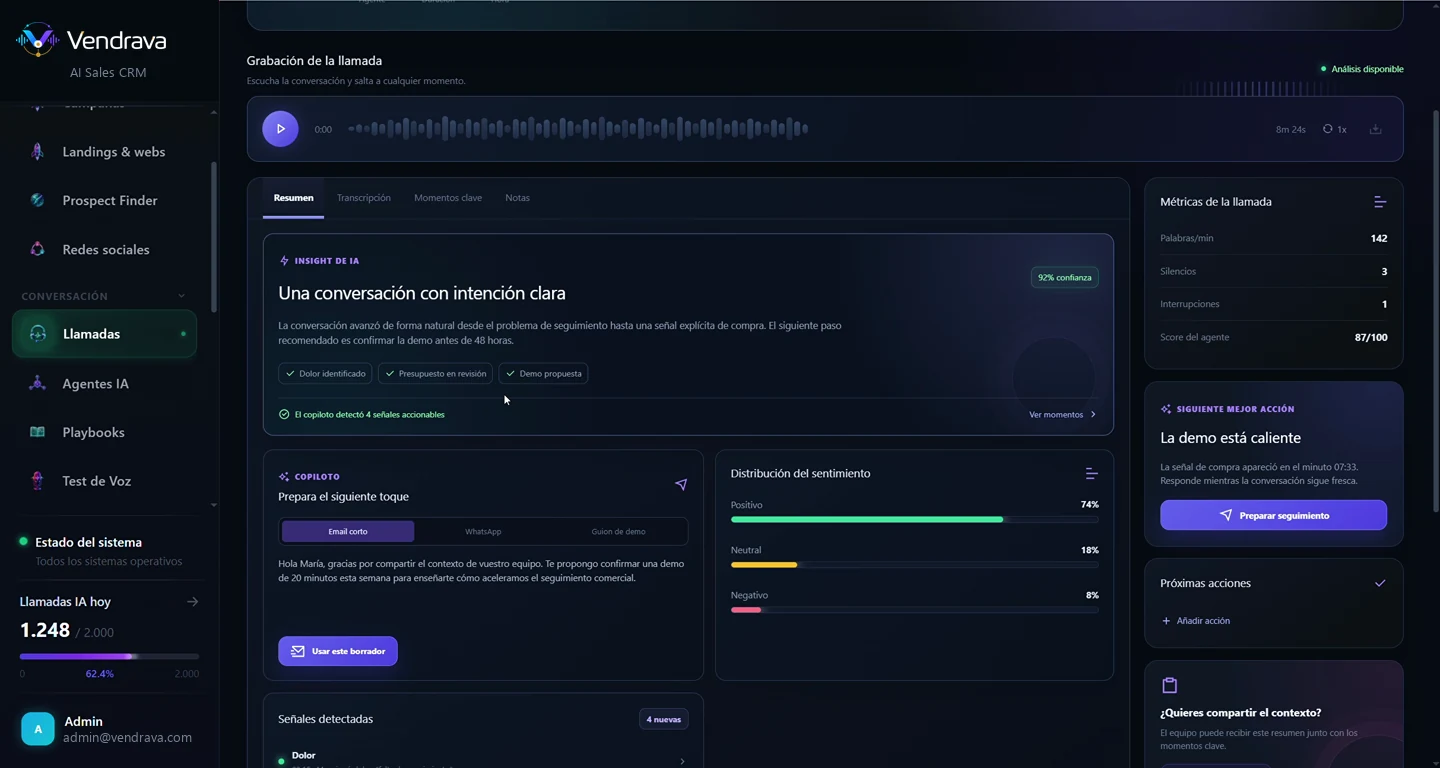Click the Vendrava logo icon

coord(38,40)
